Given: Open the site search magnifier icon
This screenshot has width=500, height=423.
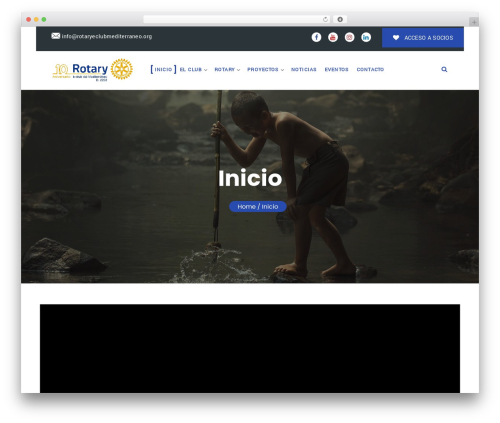Looking at the screenshot, I should (444, 69).
